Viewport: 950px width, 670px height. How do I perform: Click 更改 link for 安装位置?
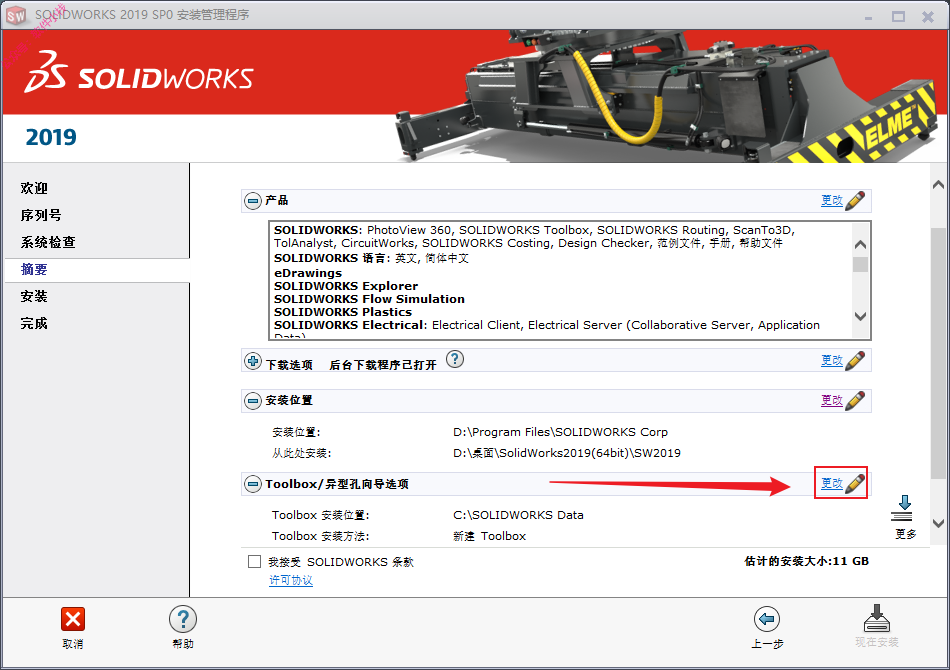832,400
